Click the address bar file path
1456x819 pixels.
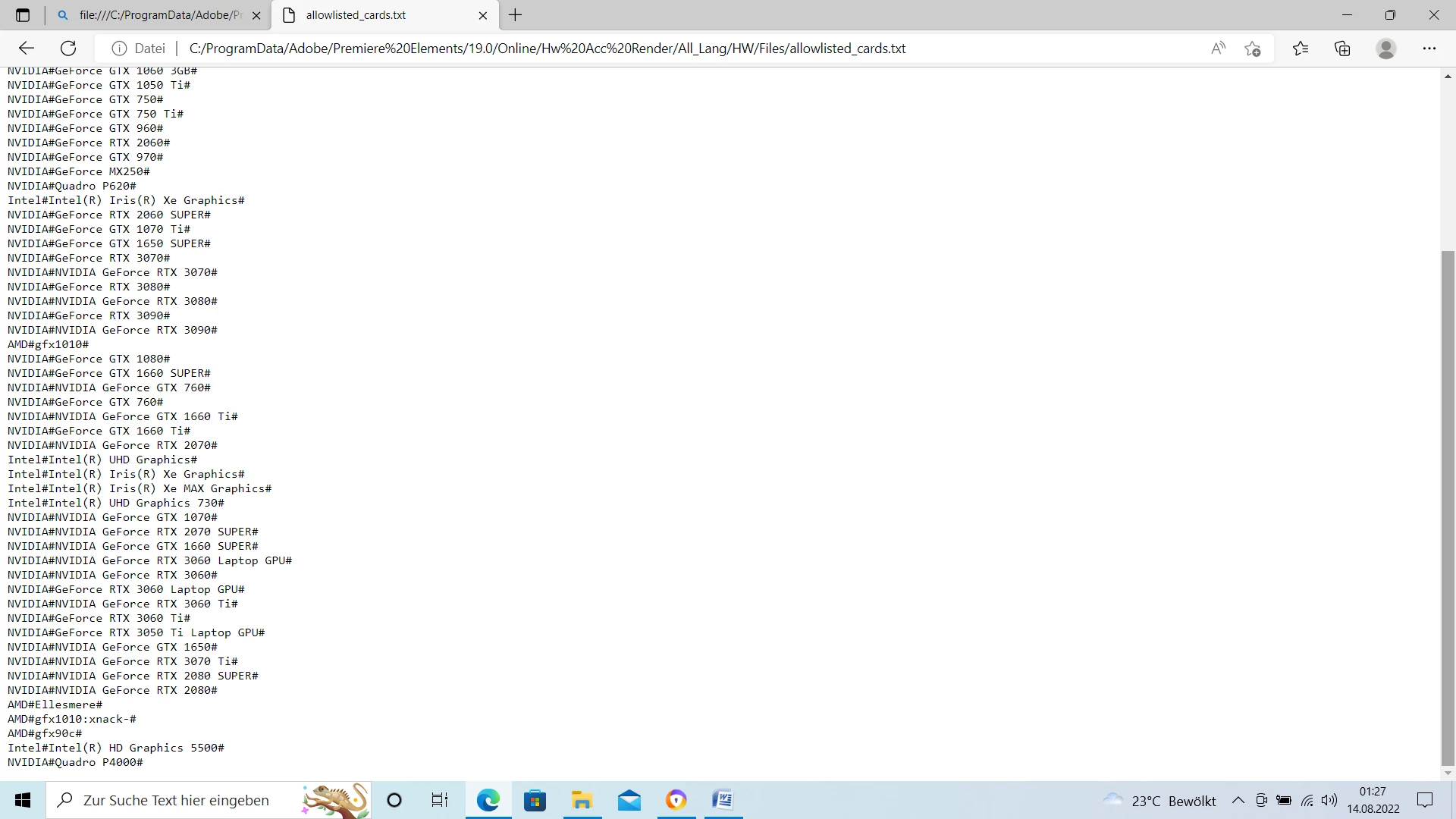(x=546, y=49)
